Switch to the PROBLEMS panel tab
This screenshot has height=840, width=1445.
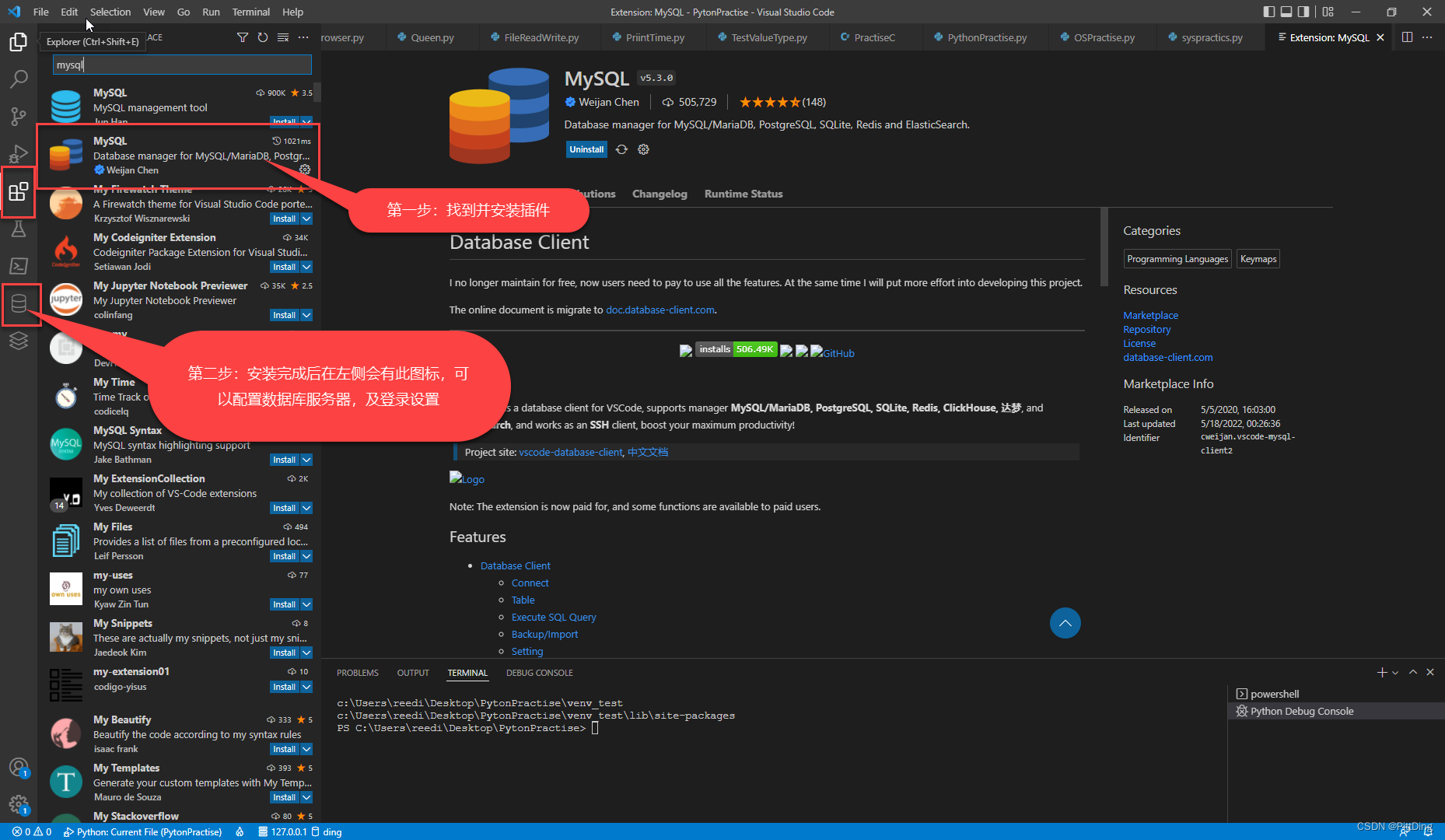click(x=357, y=673)
